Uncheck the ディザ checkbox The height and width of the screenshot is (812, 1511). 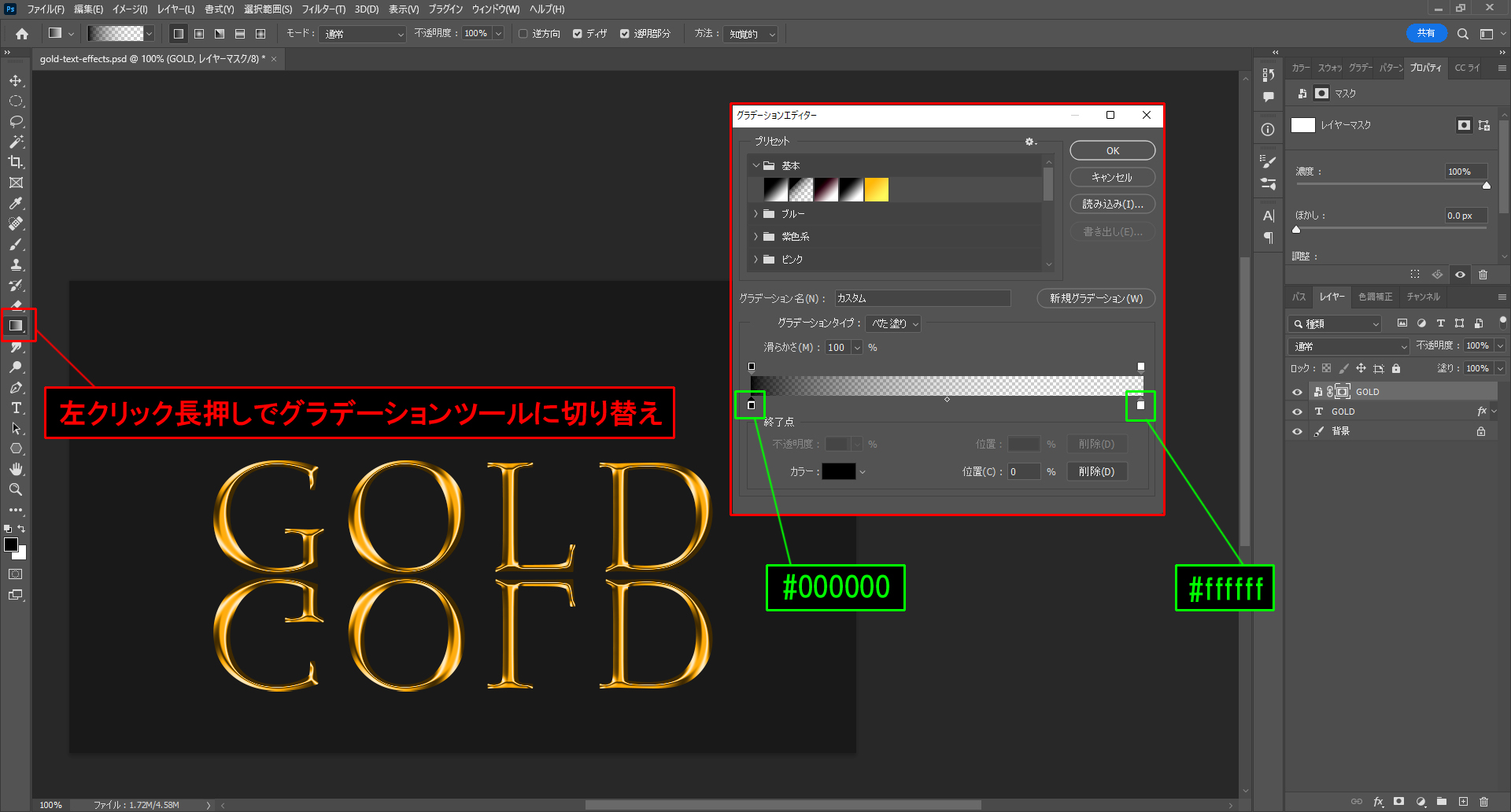[x=578, y=34]
